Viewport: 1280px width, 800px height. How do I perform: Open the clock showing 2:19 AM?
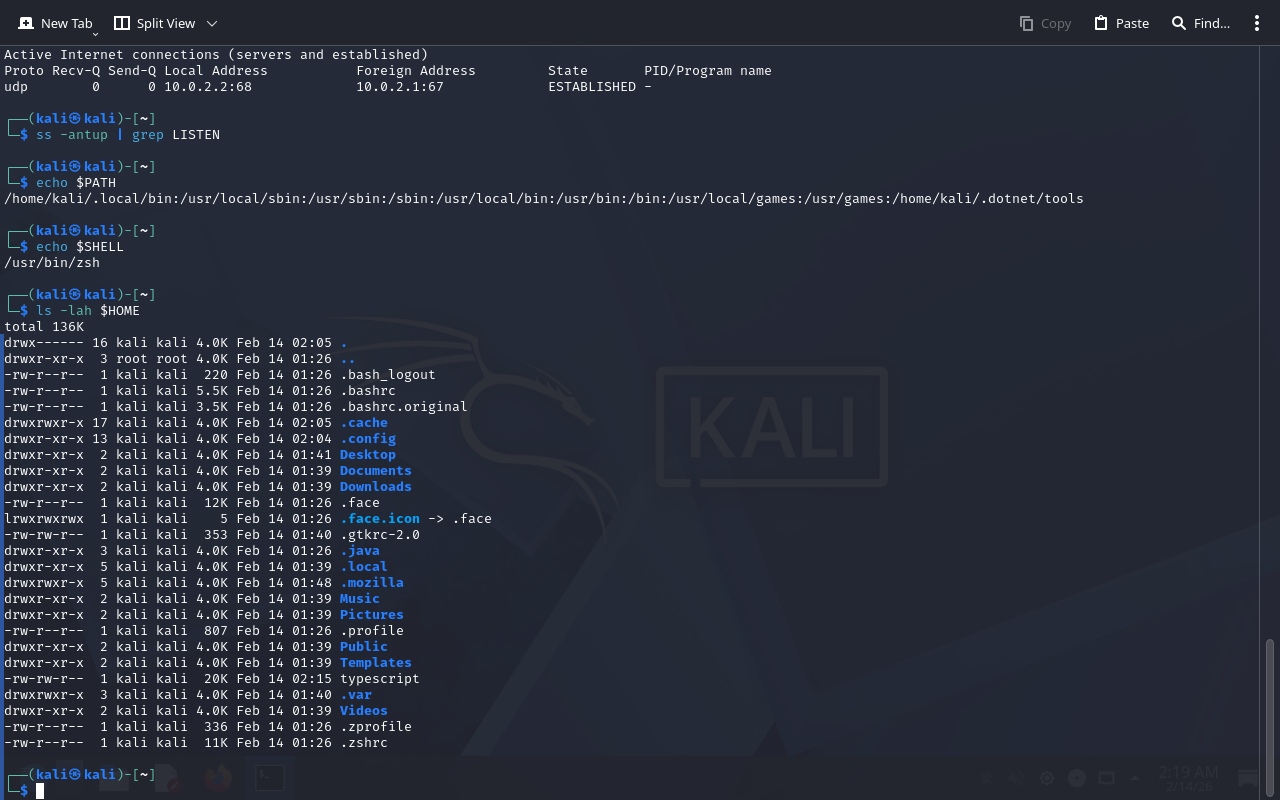click(1188, 778)
